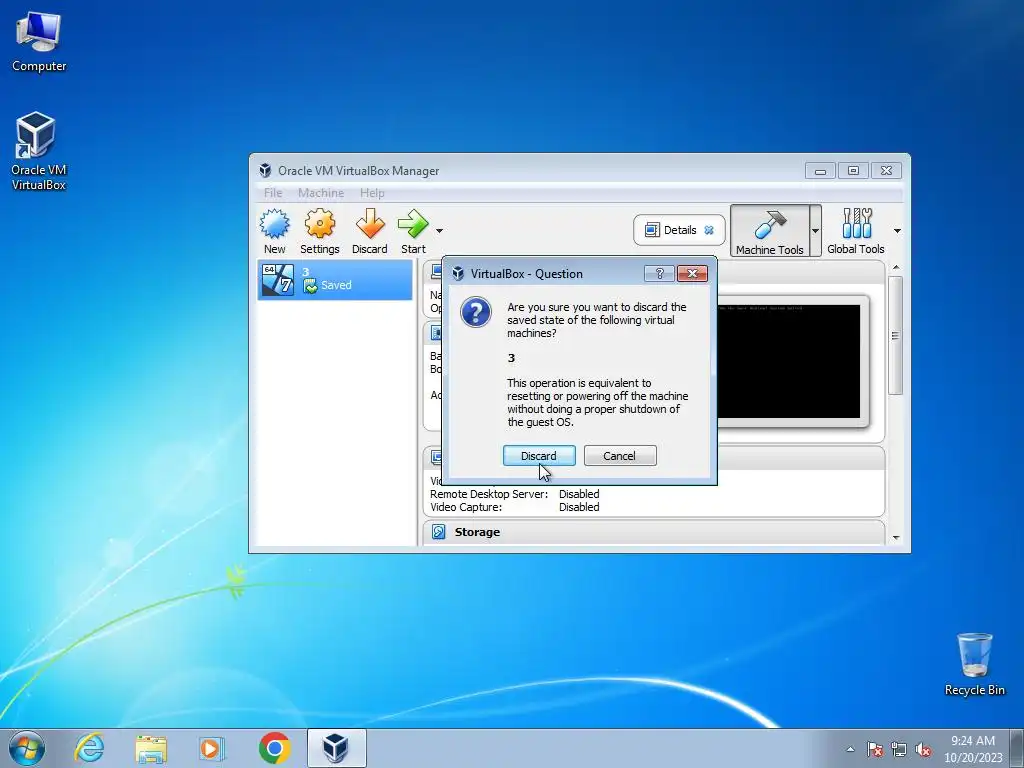Click the details pane vertical scrollbar handle
The height and width of the screenshot is (768, 1024).
point(895,335)
